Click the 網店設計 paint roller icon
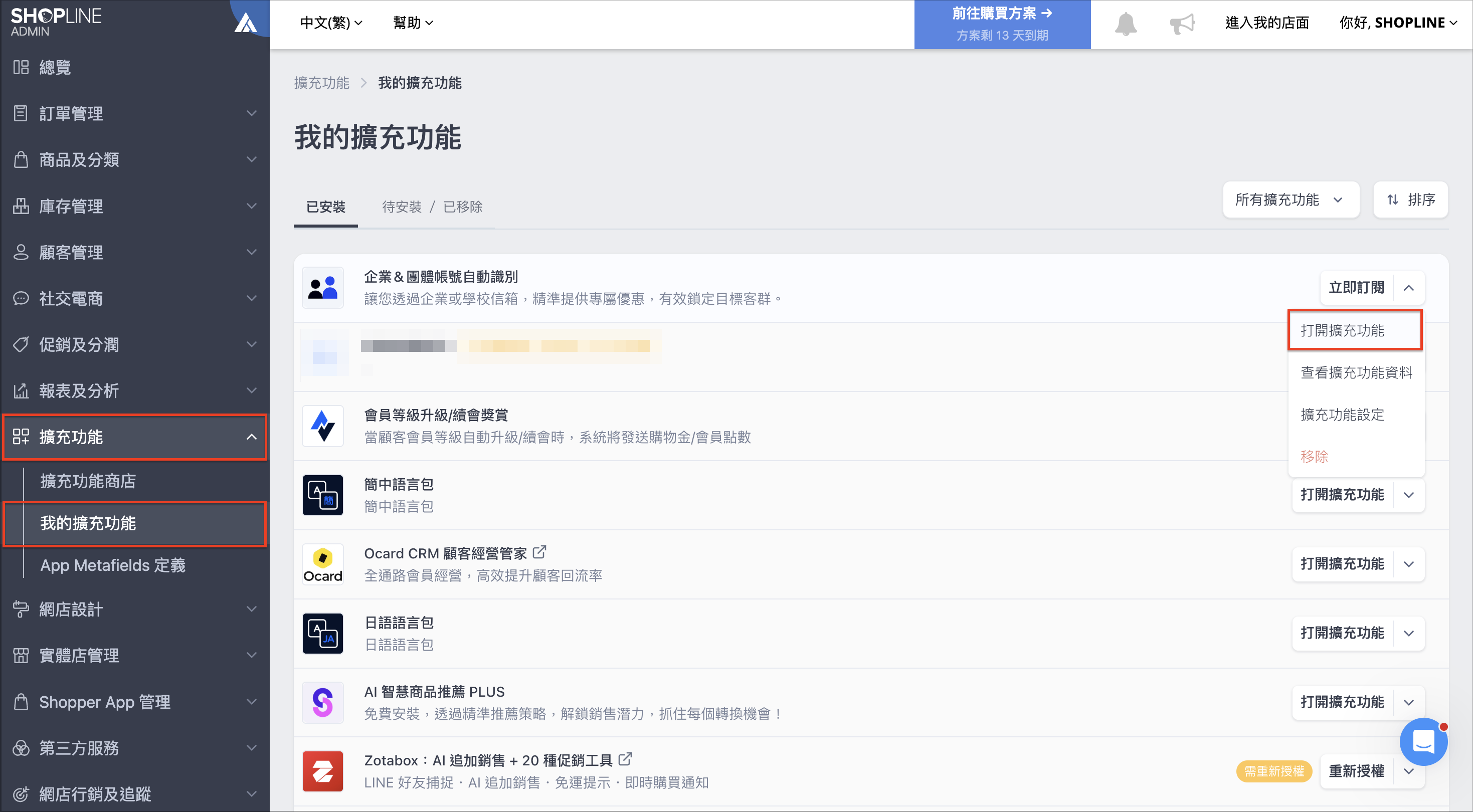1473x812 pixels. tap(21, 610)
